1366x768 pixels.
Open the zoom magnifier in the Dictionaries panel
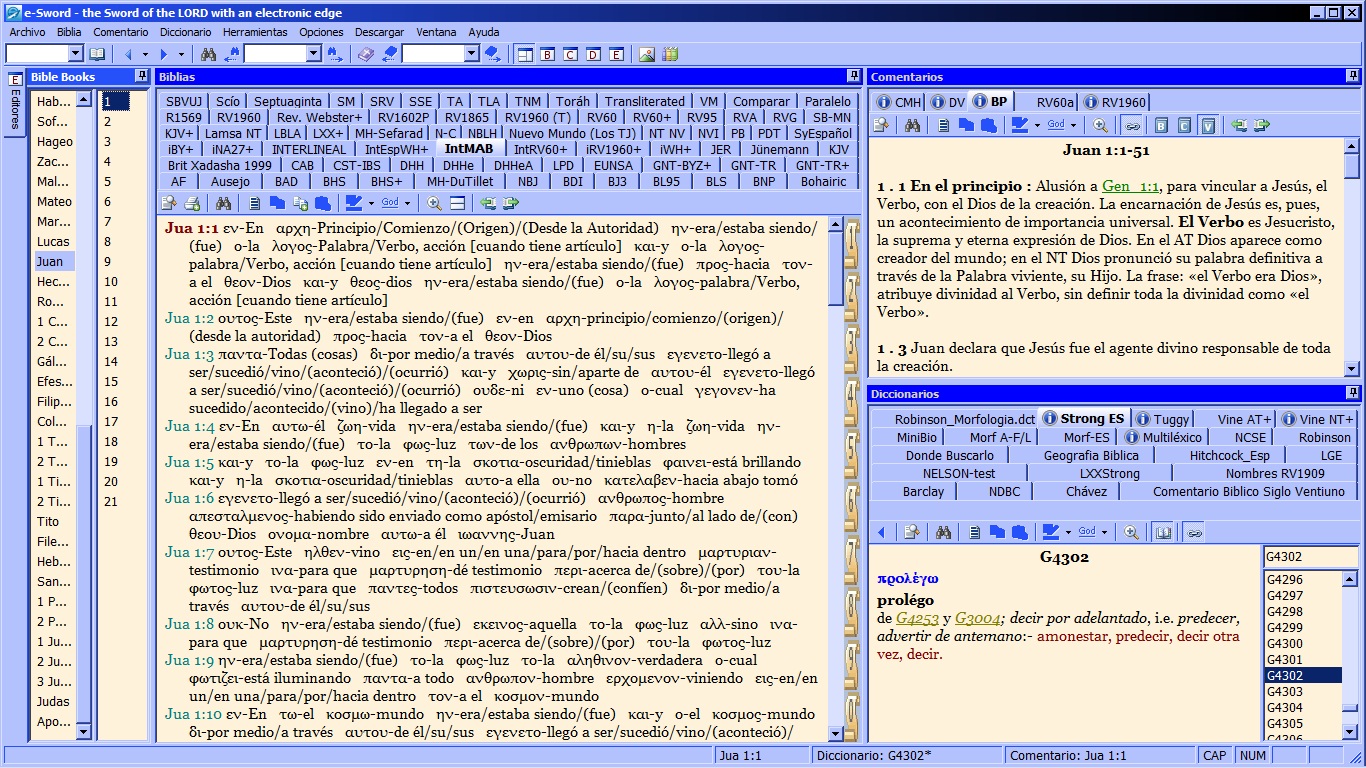click(x=1130, y=532)
